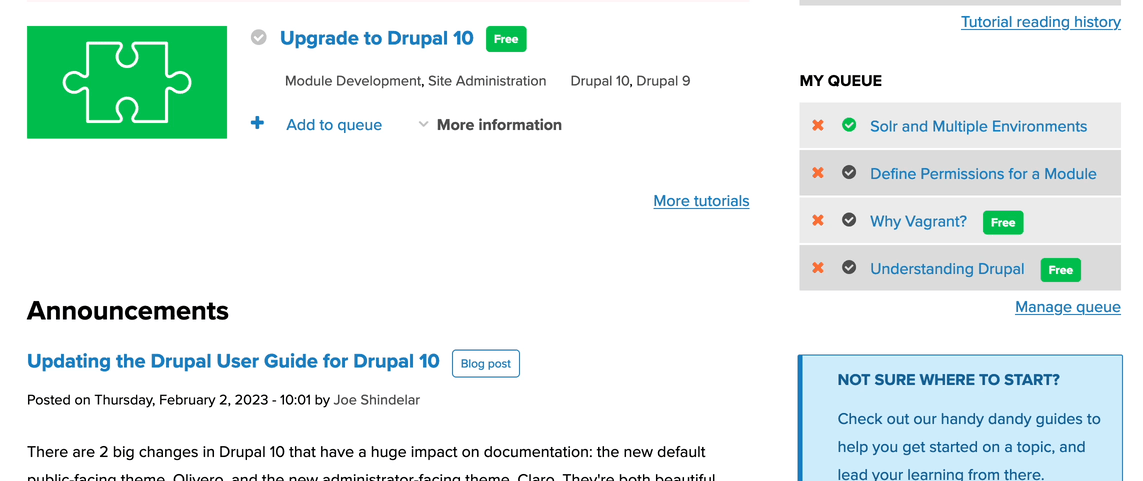Expand the More information chevron

pyautogui.click(x=423, y=125)
